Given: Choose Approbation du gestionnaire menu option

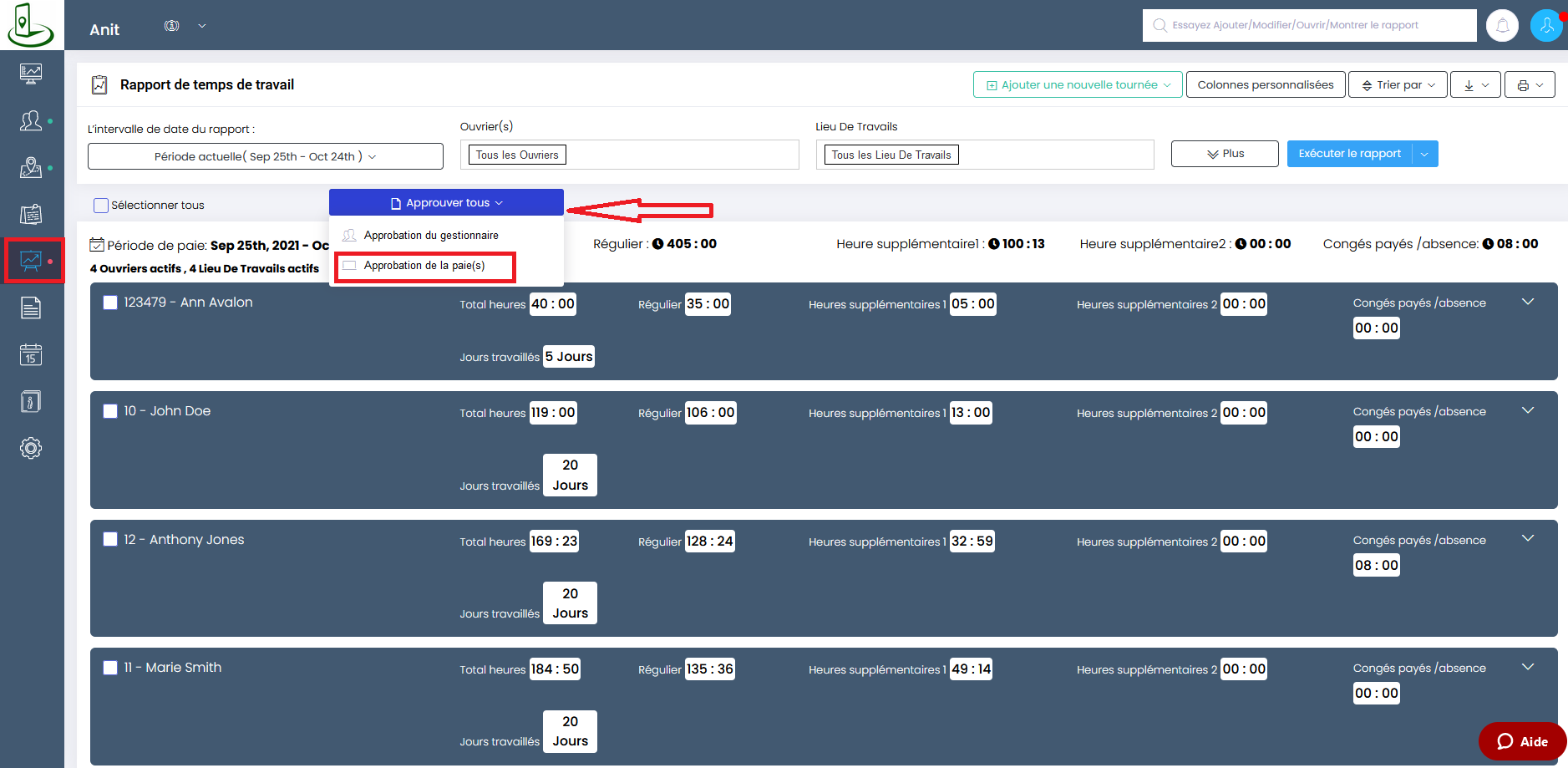Looking at the screenshot, I should tap(431, 236).
